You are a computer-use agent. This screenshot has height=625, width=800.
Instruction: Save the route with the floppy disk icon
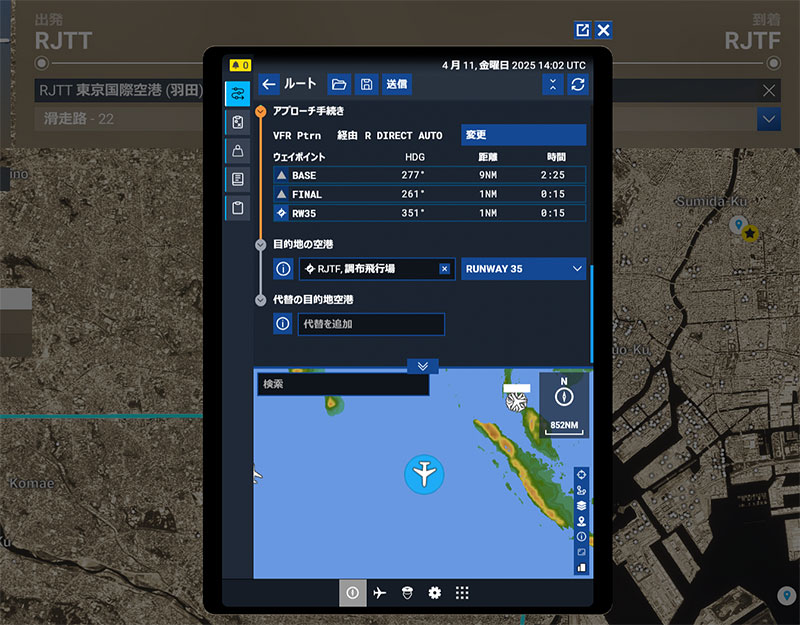click(x=366, y=84)
